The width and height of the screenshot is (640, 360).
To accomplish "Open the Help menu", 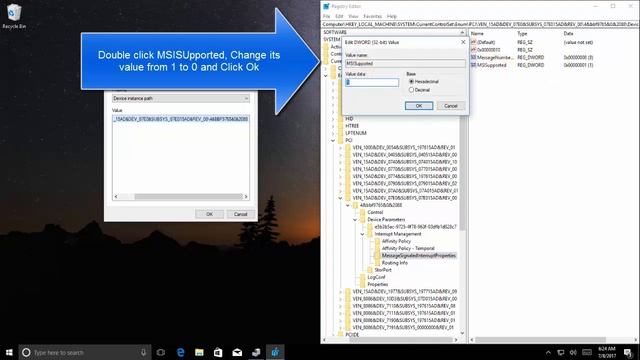I will (392, 16).
